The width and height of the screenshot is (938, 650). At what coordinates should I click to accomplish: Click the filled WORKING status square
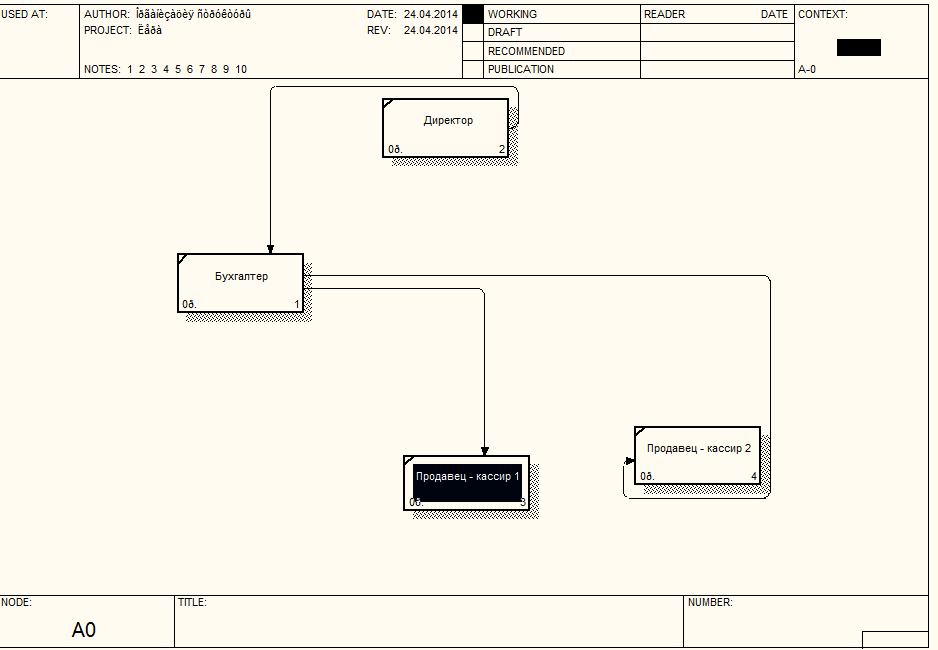(473, 14)
